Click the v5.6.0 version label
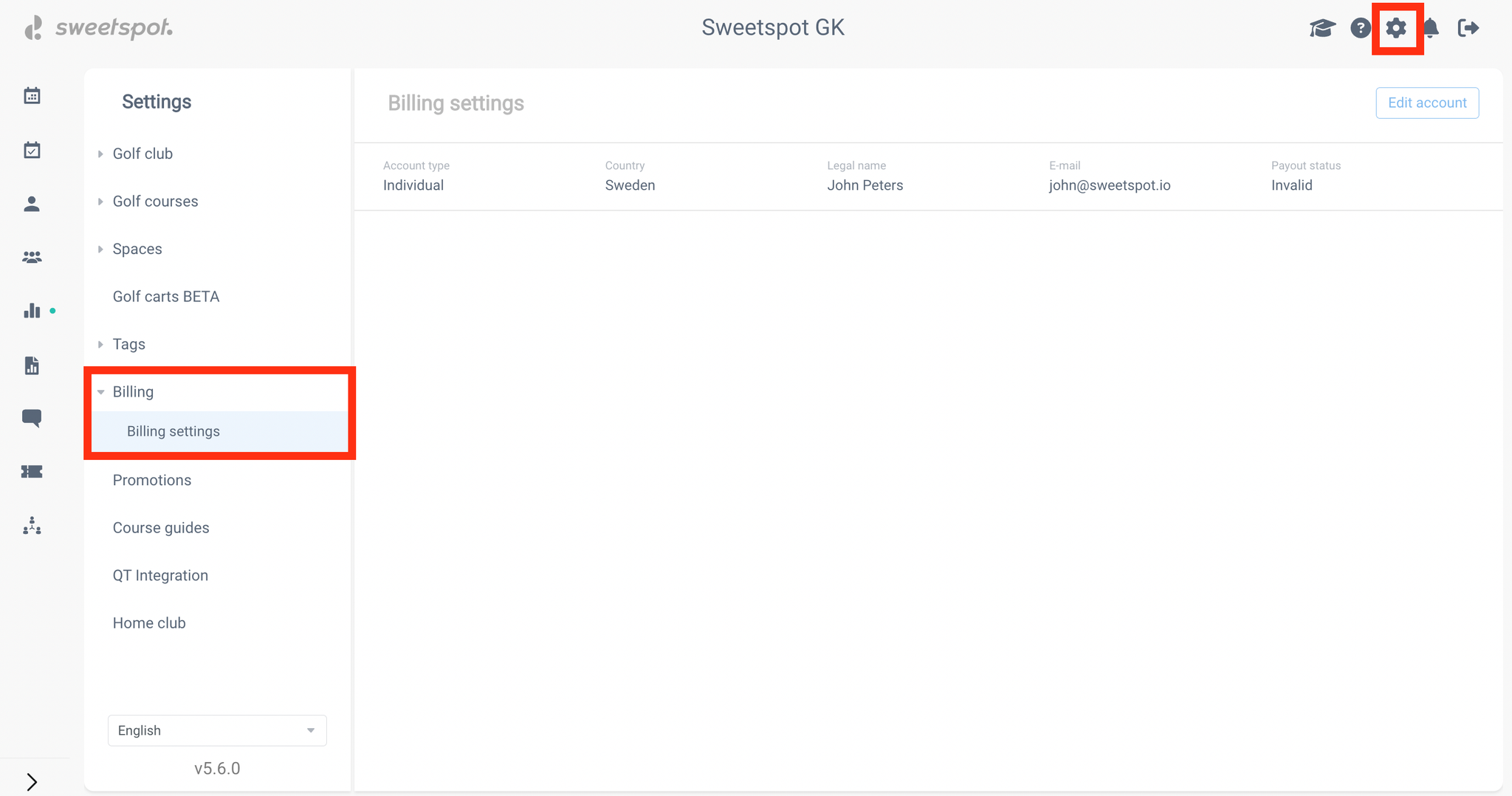Image resolution: width=1512 pixels, height=796 pixels. click(217, 769)
